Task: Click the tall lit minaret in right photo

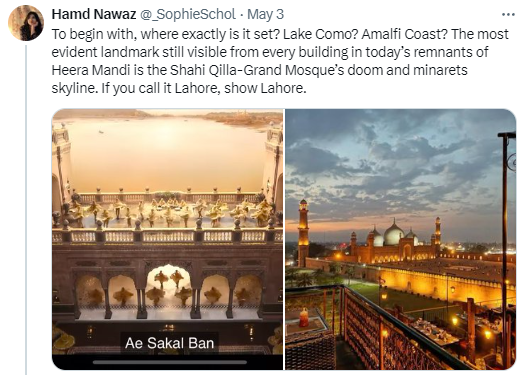Action: (303, 232)
